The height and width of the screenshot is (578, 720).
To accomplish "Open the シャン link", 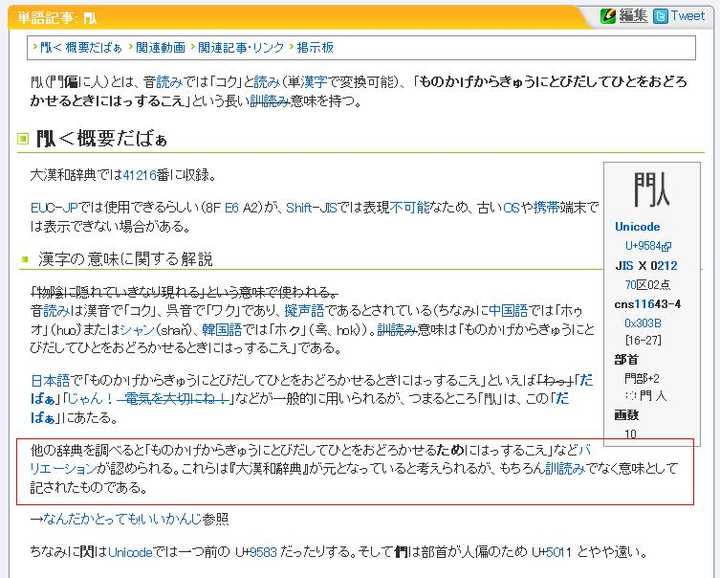I will pyautogui.click(x=138, y=330).
